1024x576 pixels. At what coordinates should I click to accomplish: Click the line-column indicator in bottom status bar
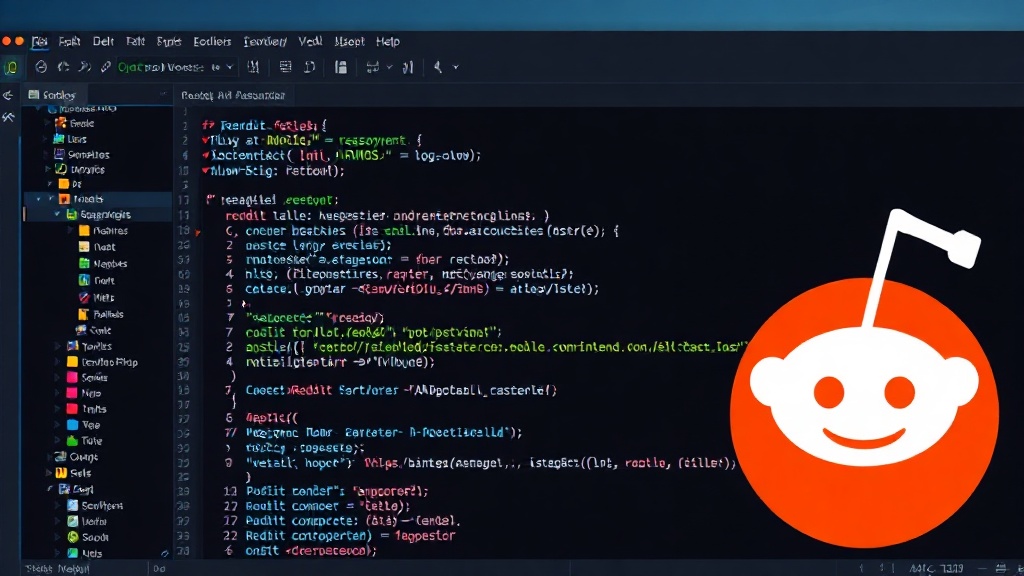936,569
